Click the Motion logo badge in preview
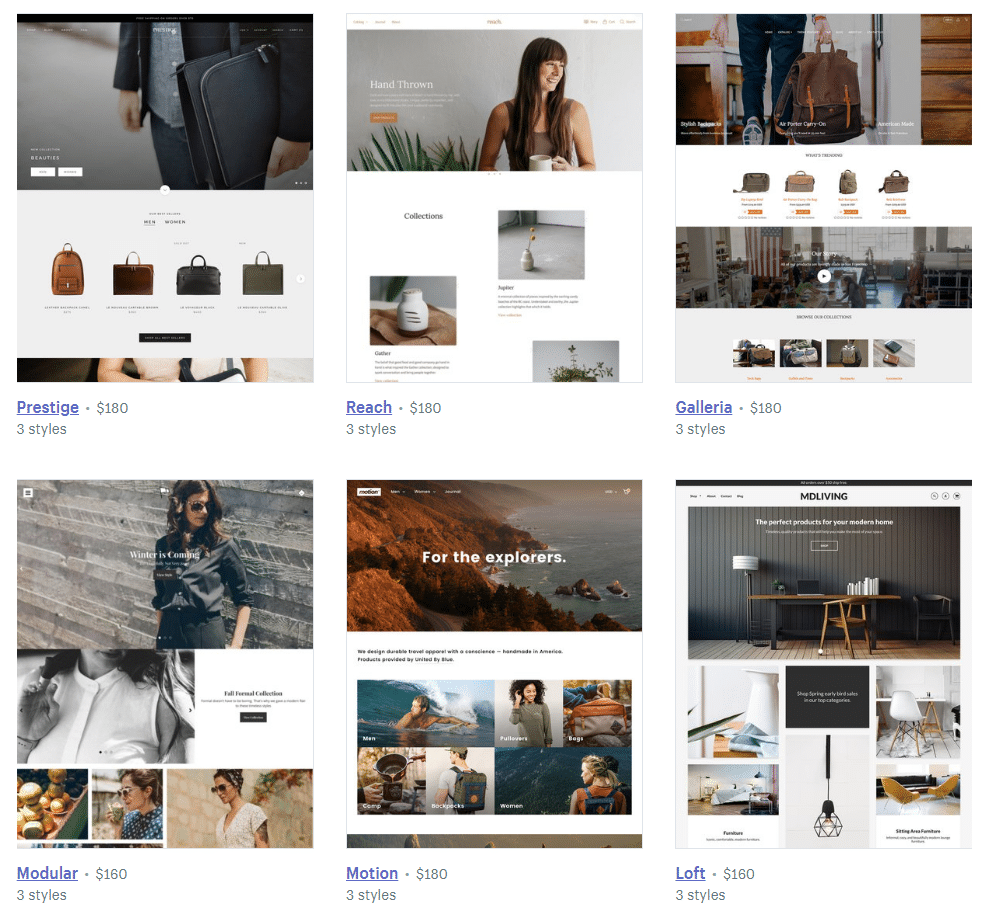Viewport: 986px width, 922px height. [x=369, y=491]
